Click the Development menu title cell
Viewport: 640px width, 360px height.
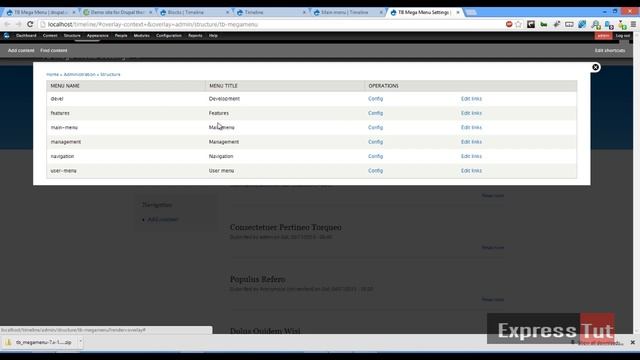224,99
